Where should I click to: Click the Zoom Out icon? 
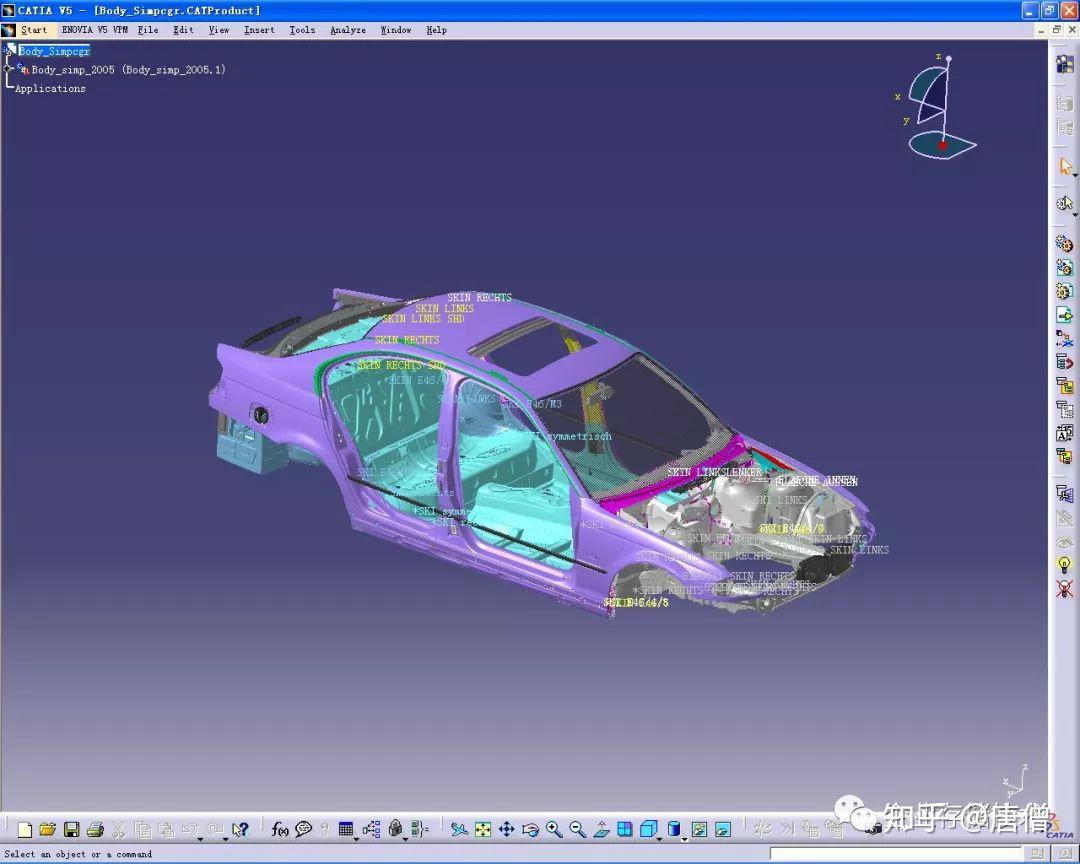576,829
